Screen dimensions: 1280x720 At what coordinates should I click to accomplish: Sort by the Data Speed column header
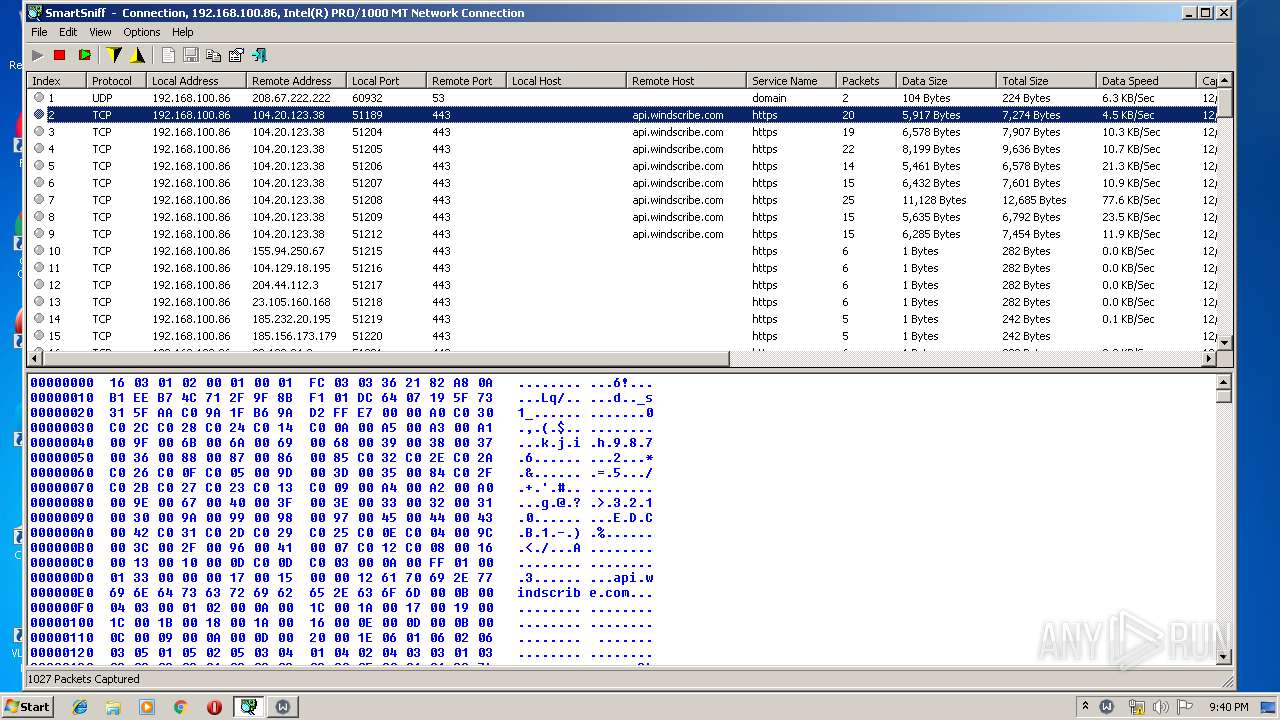click(1146, 81)
